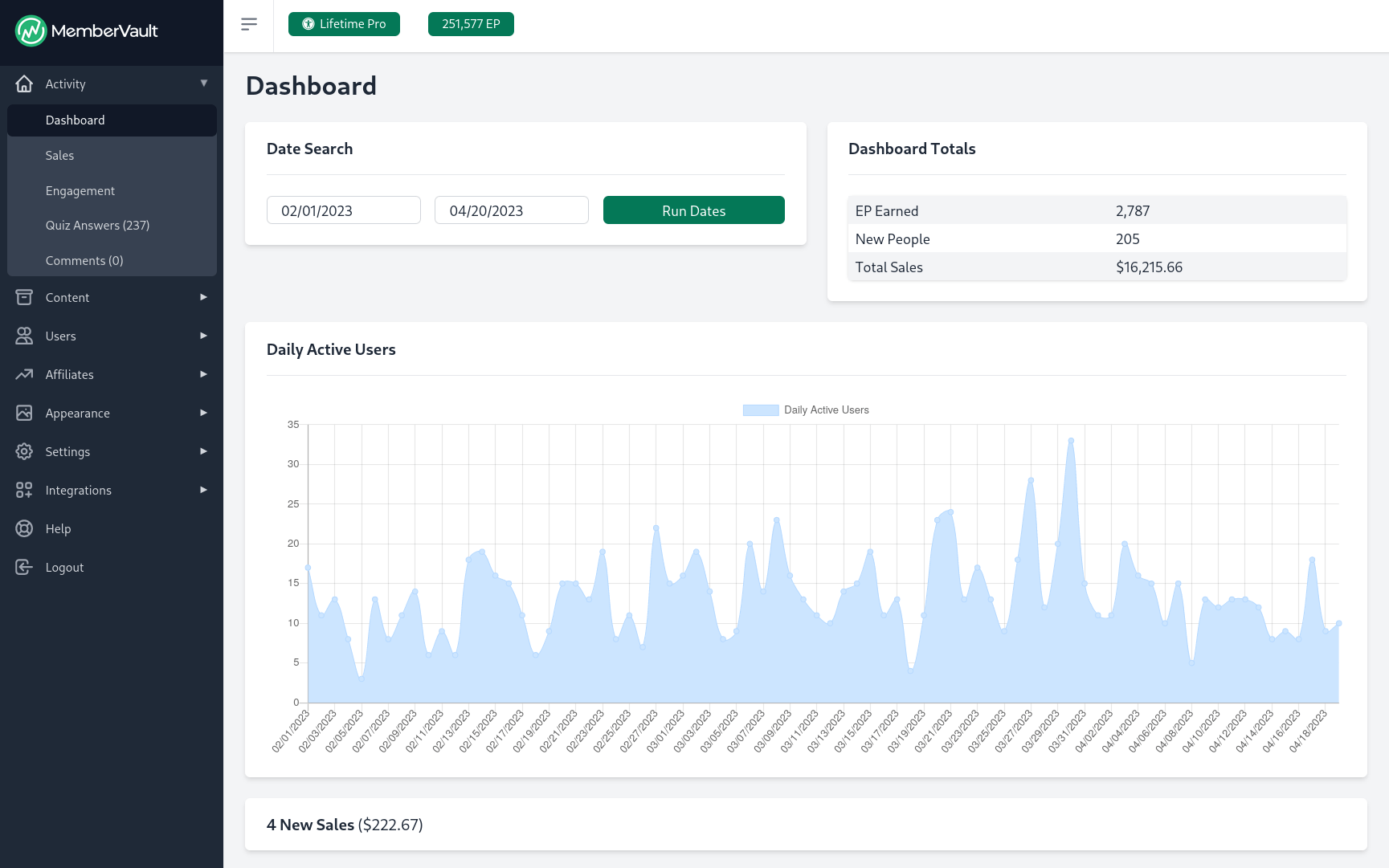Toggle the Daily Active Users legend swatch
Screen dimensions: 1389x868
pyautogui.click(x=761, y=410)
